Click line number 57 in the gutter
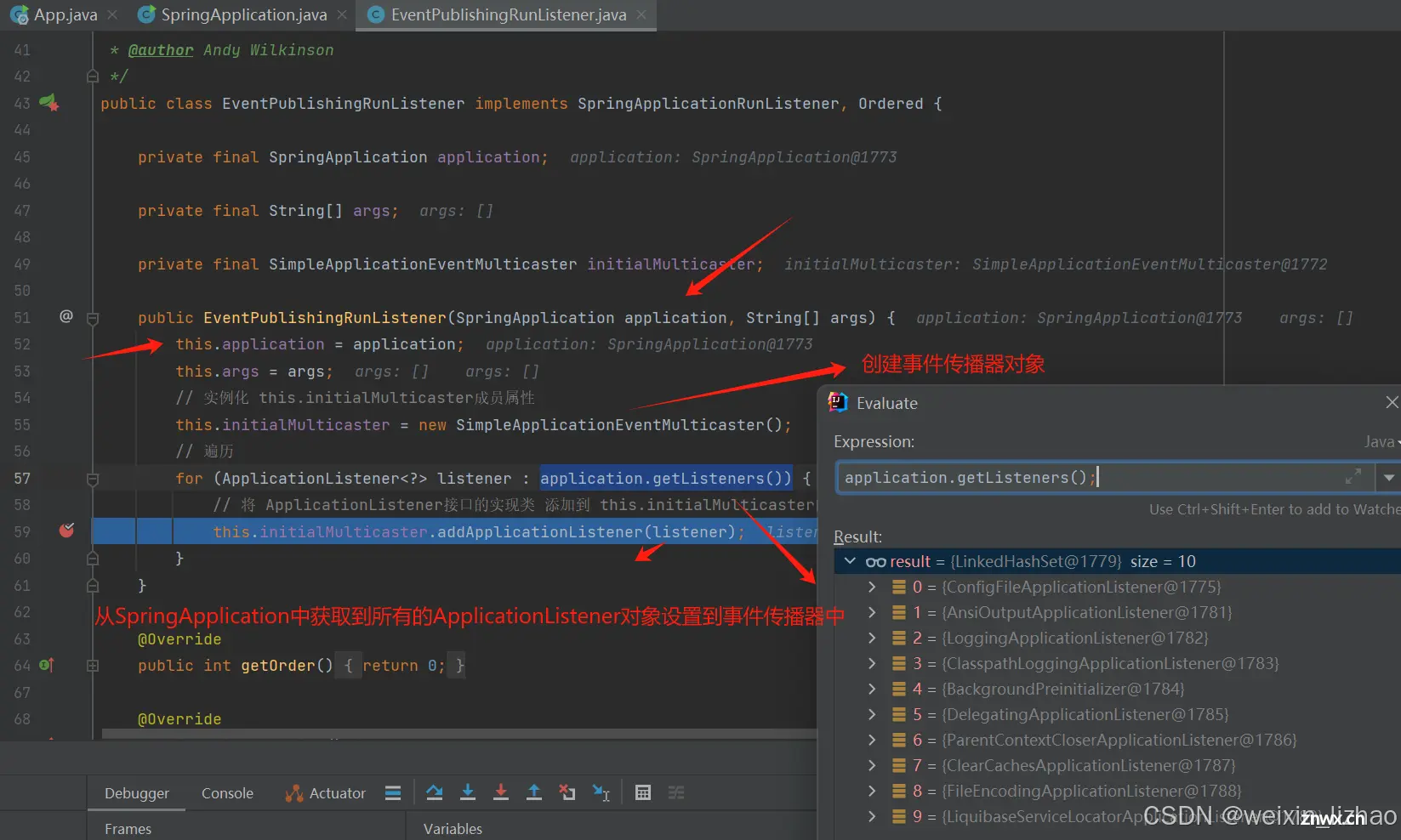Screen dimensions: 1401x840 (x=22, y=478)
